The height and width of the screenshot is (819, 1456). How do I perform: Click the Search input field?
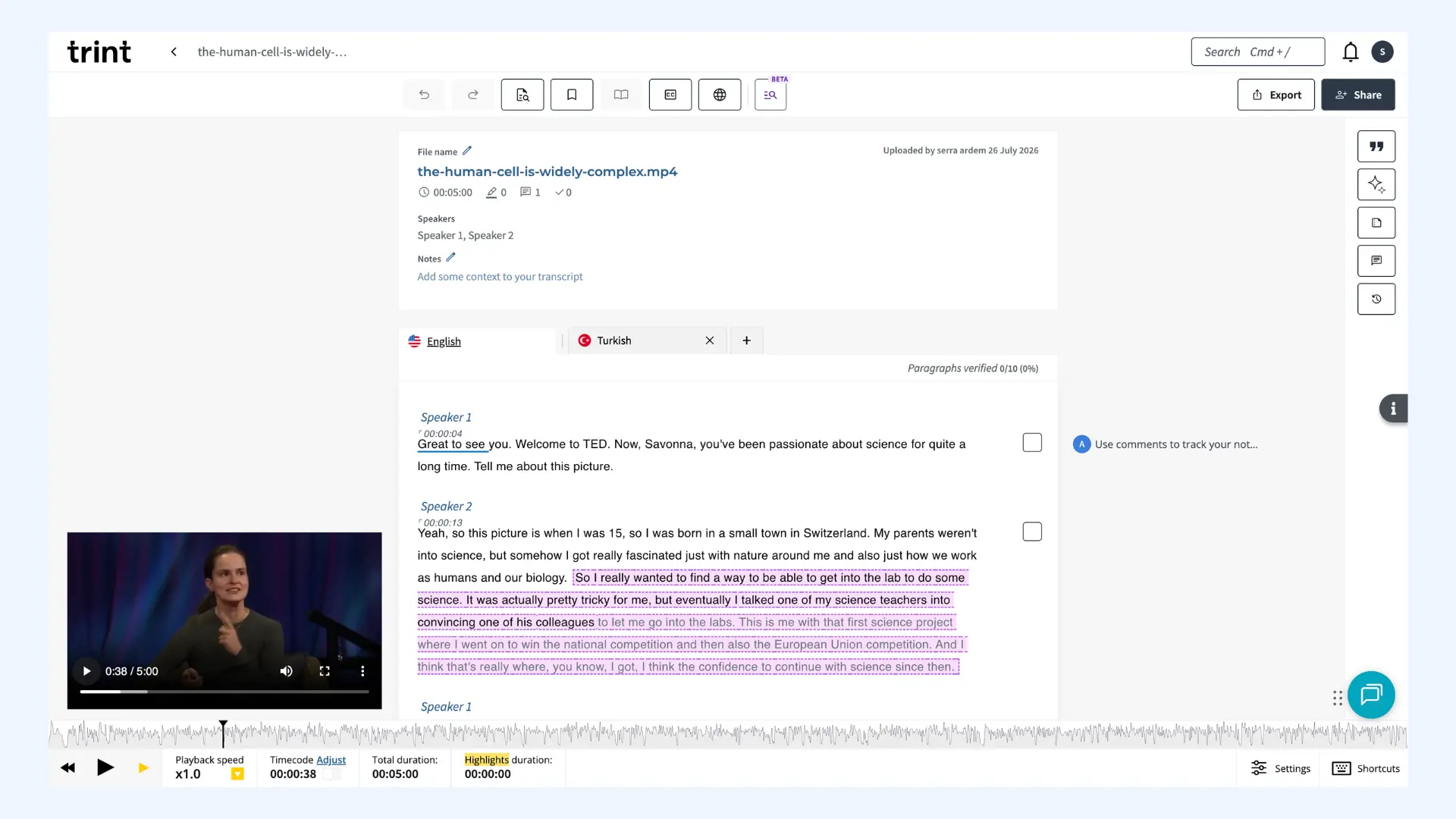1258,52
